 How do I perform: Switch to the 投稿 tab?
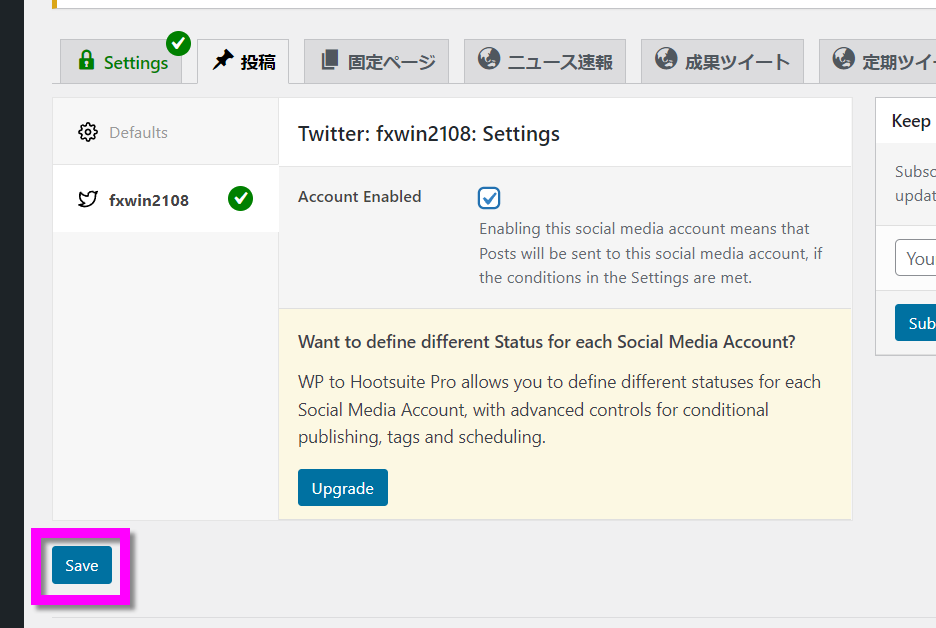[x=243, y=61]
